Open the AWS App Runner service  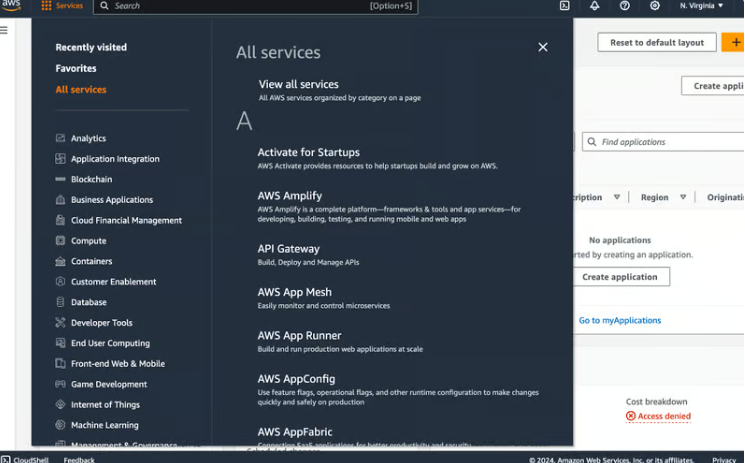click(299, 335)
